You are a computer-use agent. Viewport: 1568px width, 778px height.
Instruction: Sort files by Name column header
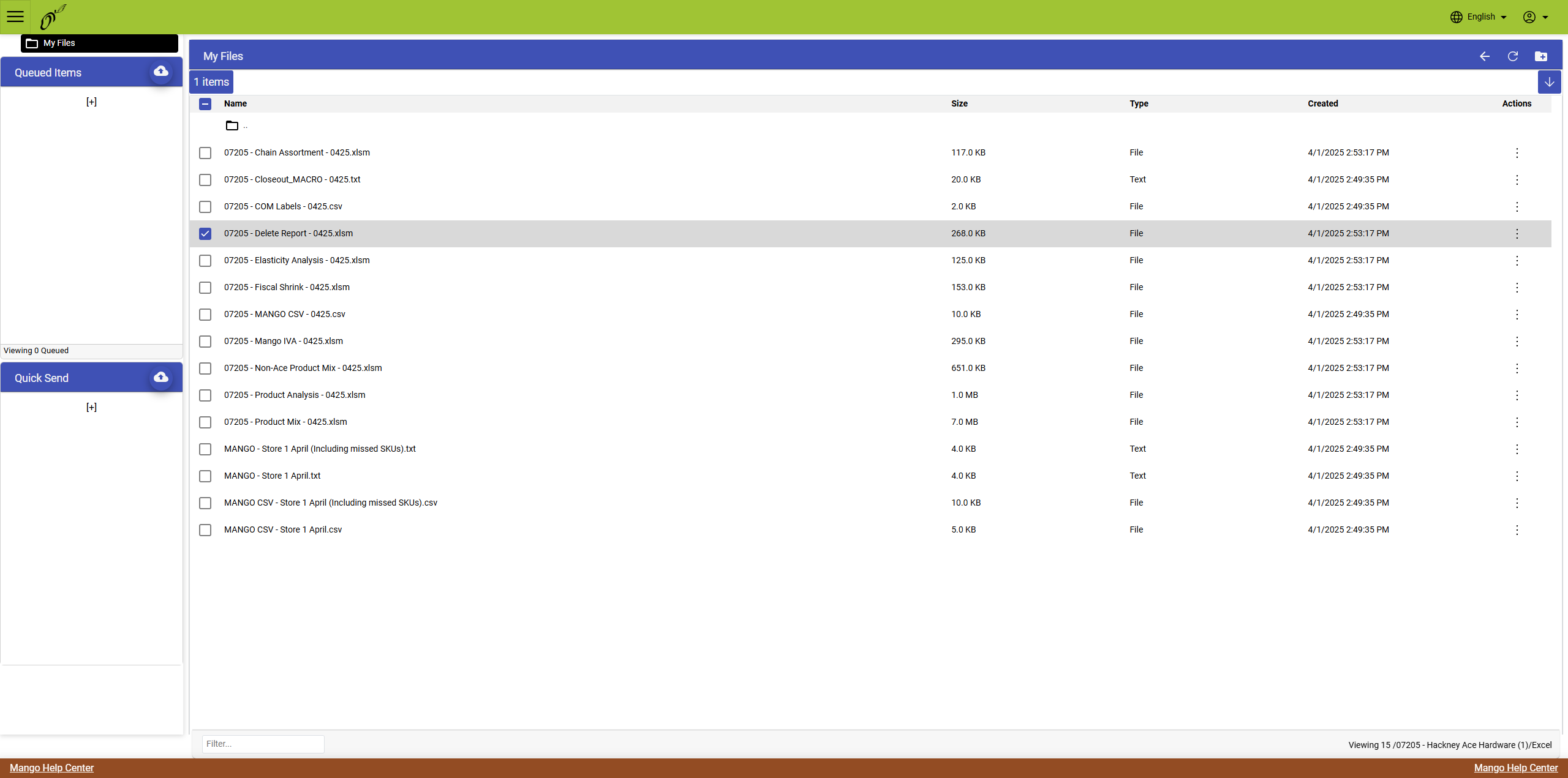point(235,103)
